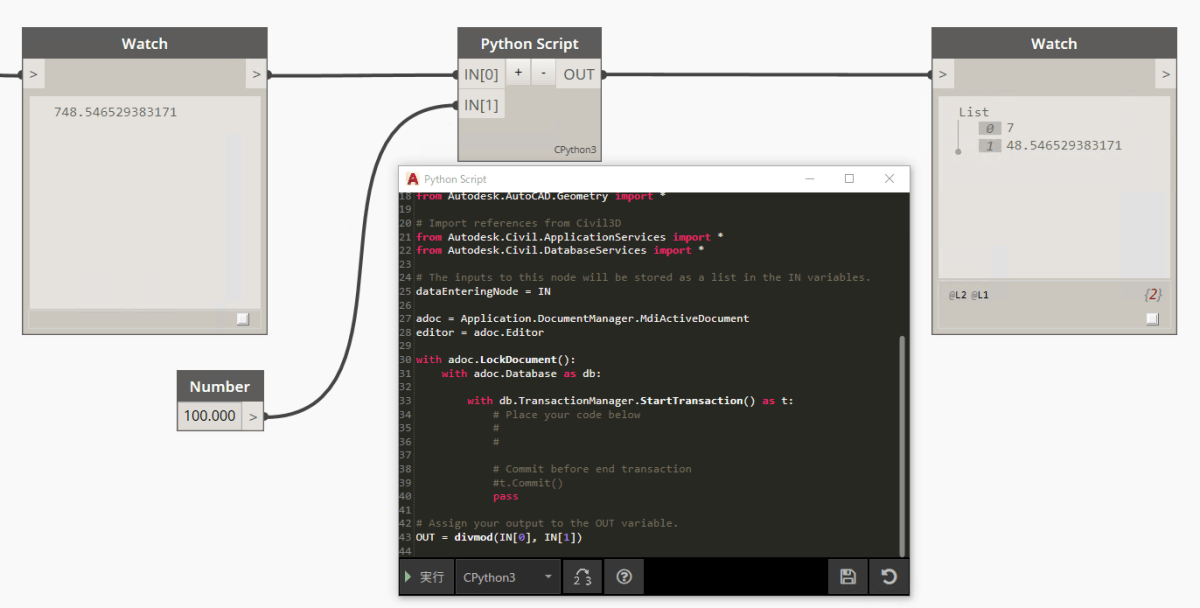1200x608 pixels.
Task: Edit the 100.000 value in Number node
Action: [210, 416]
